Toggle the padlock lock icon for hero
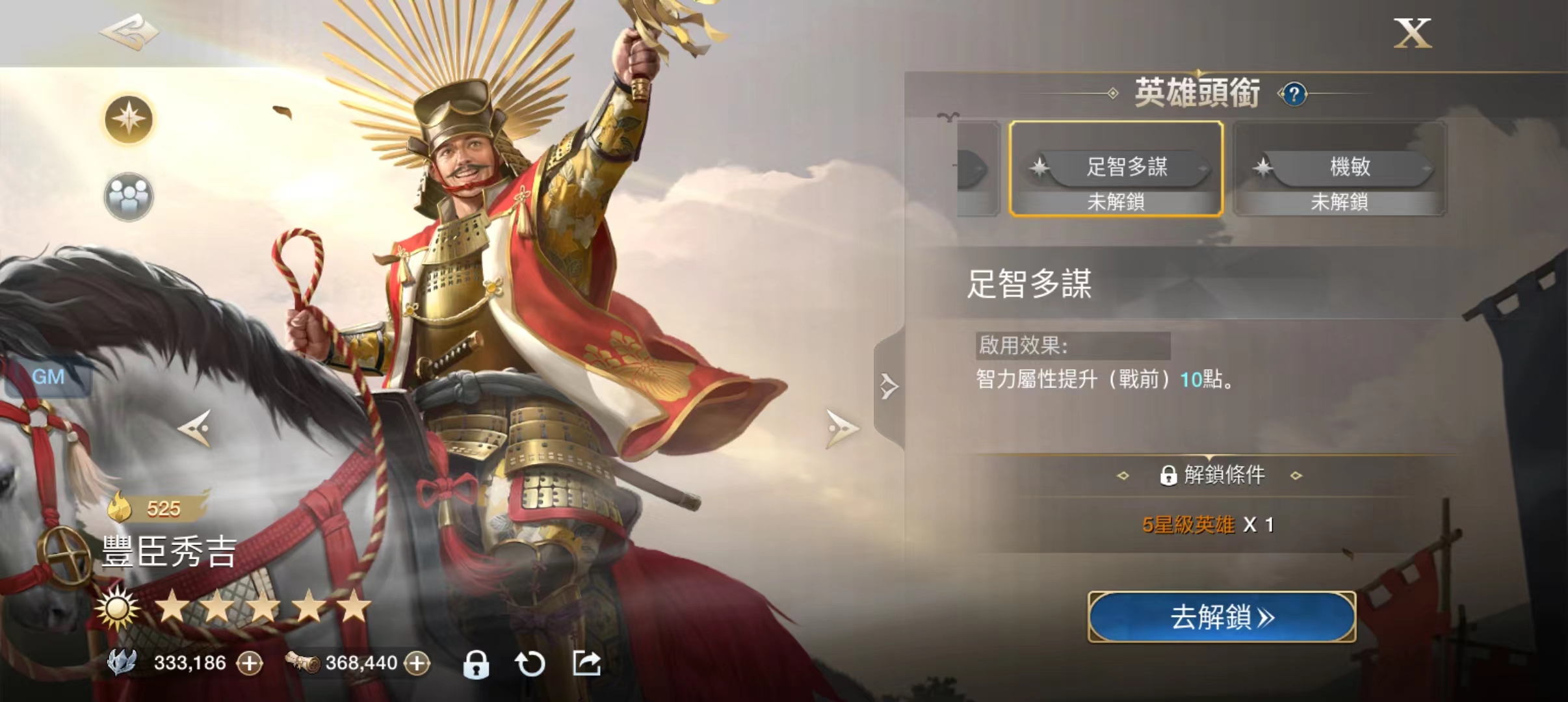 coord(476,664)
